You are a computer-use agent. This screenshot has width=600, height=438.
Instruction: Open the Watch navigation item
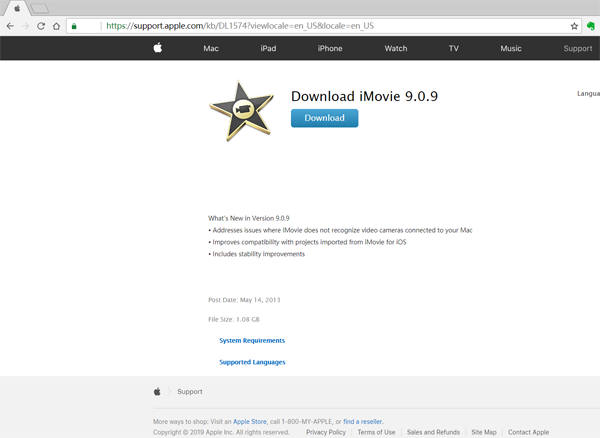pos(396,48)
